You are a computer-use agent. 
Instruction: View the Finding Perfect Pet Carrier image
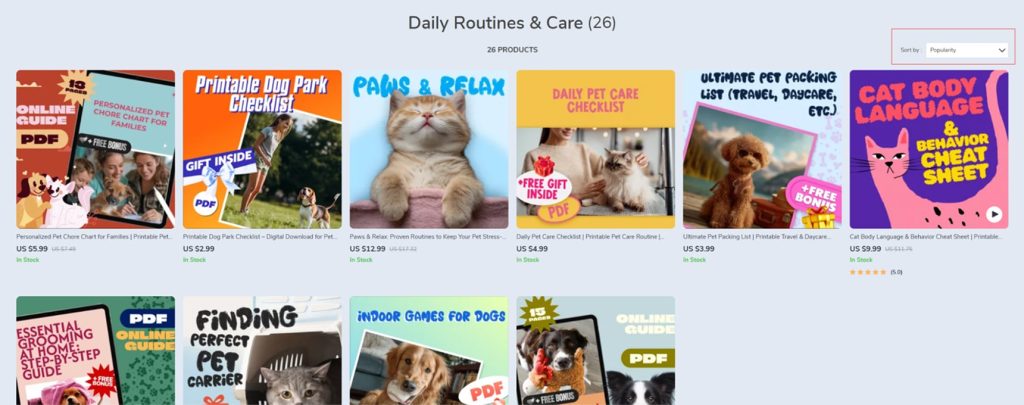pos(262,351)
